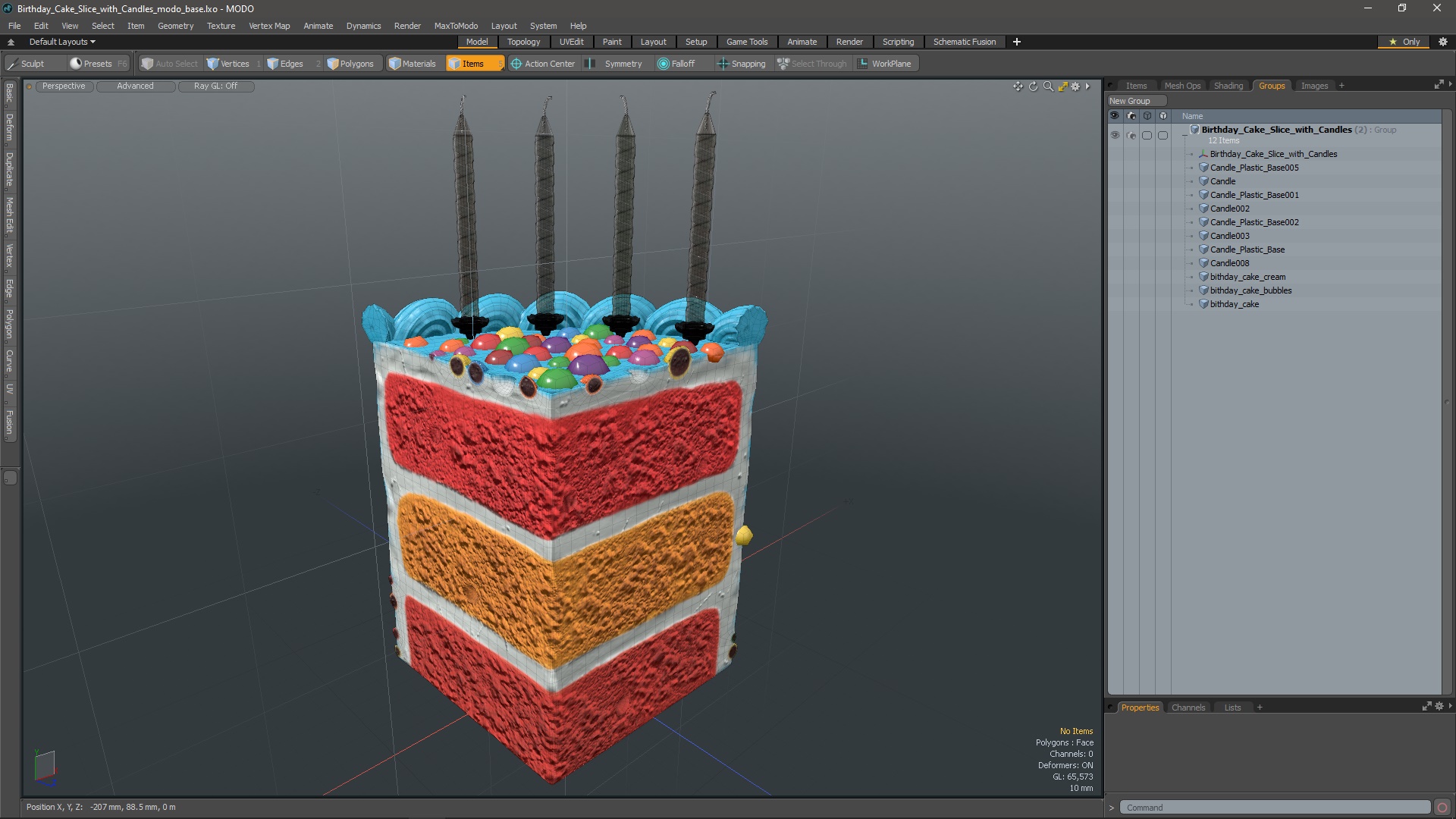The height and width of the screenshot is (819, 1456).
Task: Click the record button beside Command field
Action: coord(1442,808)
